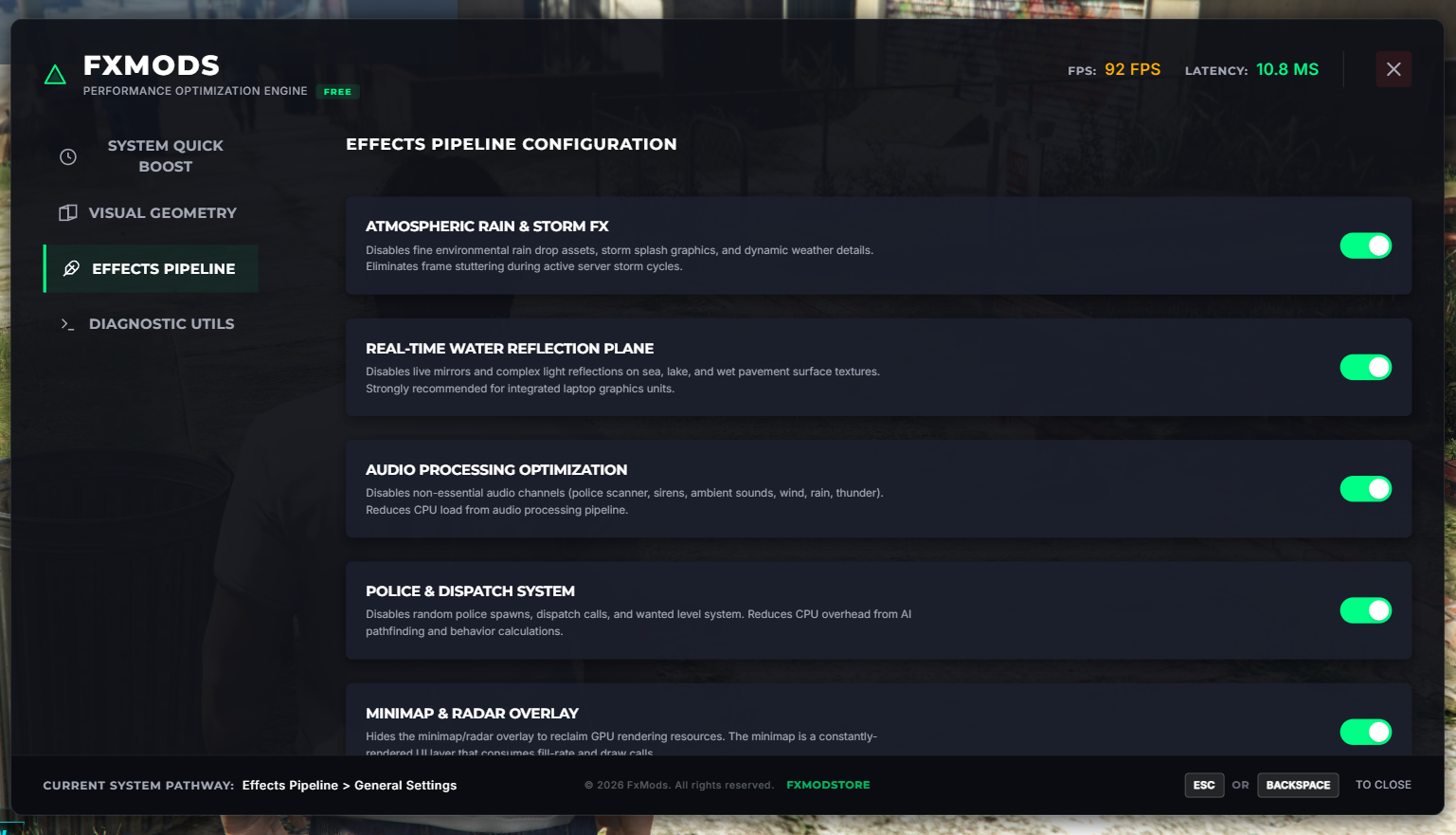
Task: Click the 92 FPS readout
Action: point(1132,69)
